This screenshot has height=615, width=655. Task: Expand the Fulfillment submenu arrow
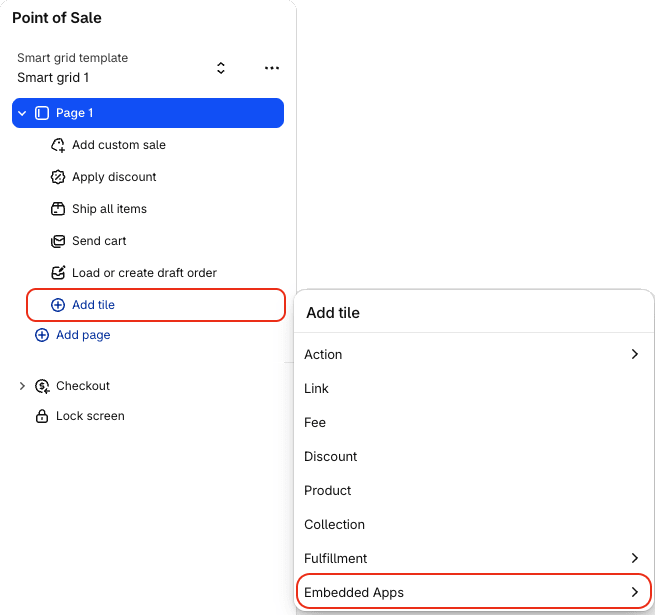[635, 558]
